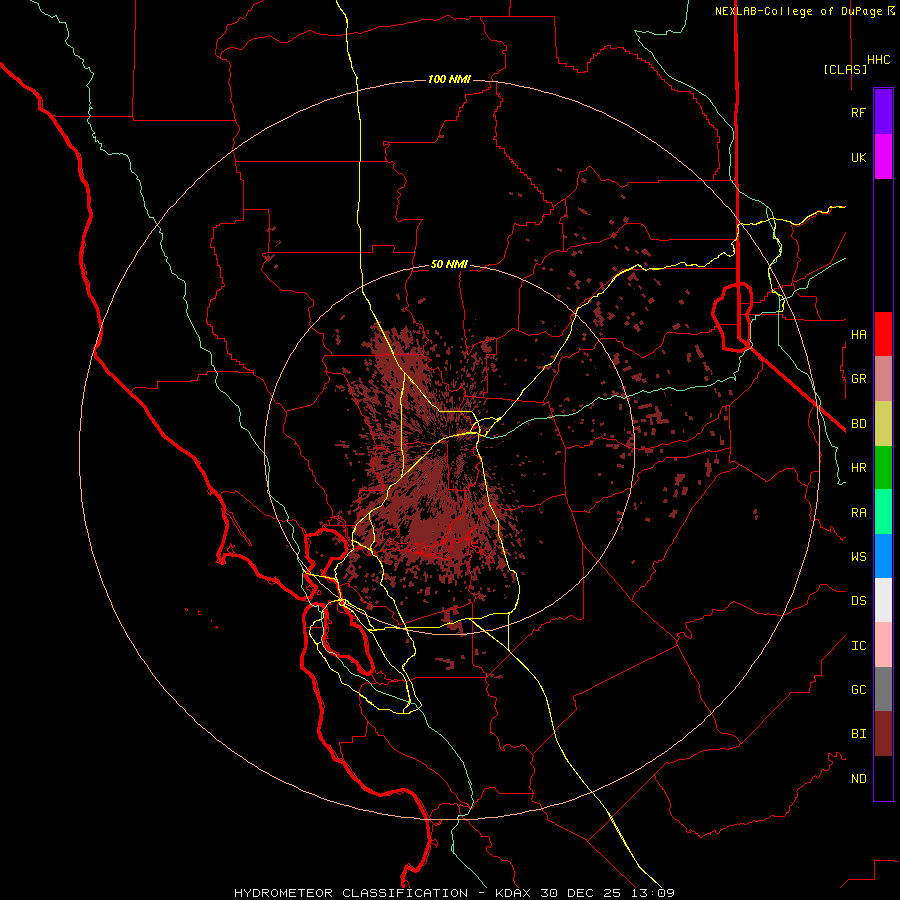Click the RF legend label
900x900 pixels.
click(858, 112)
